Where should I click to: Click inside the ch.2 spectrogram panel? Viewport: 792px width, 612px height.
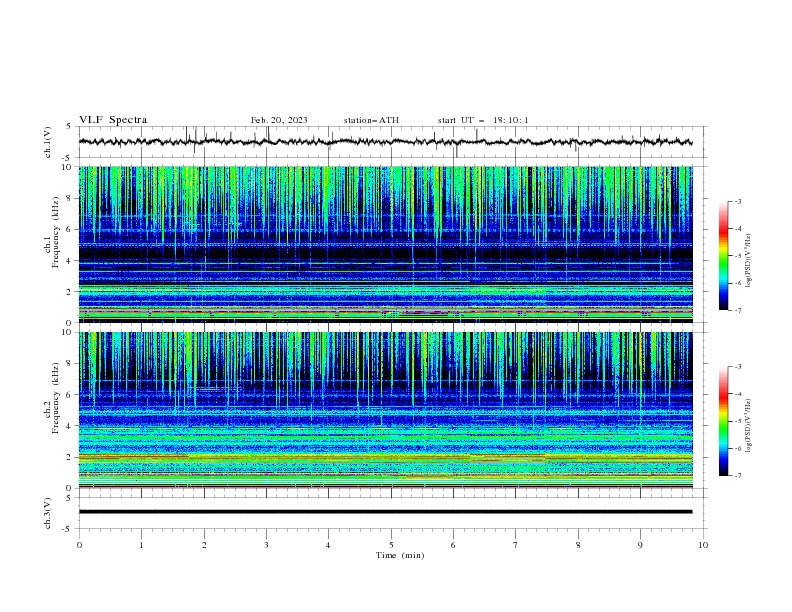[385, 410]
